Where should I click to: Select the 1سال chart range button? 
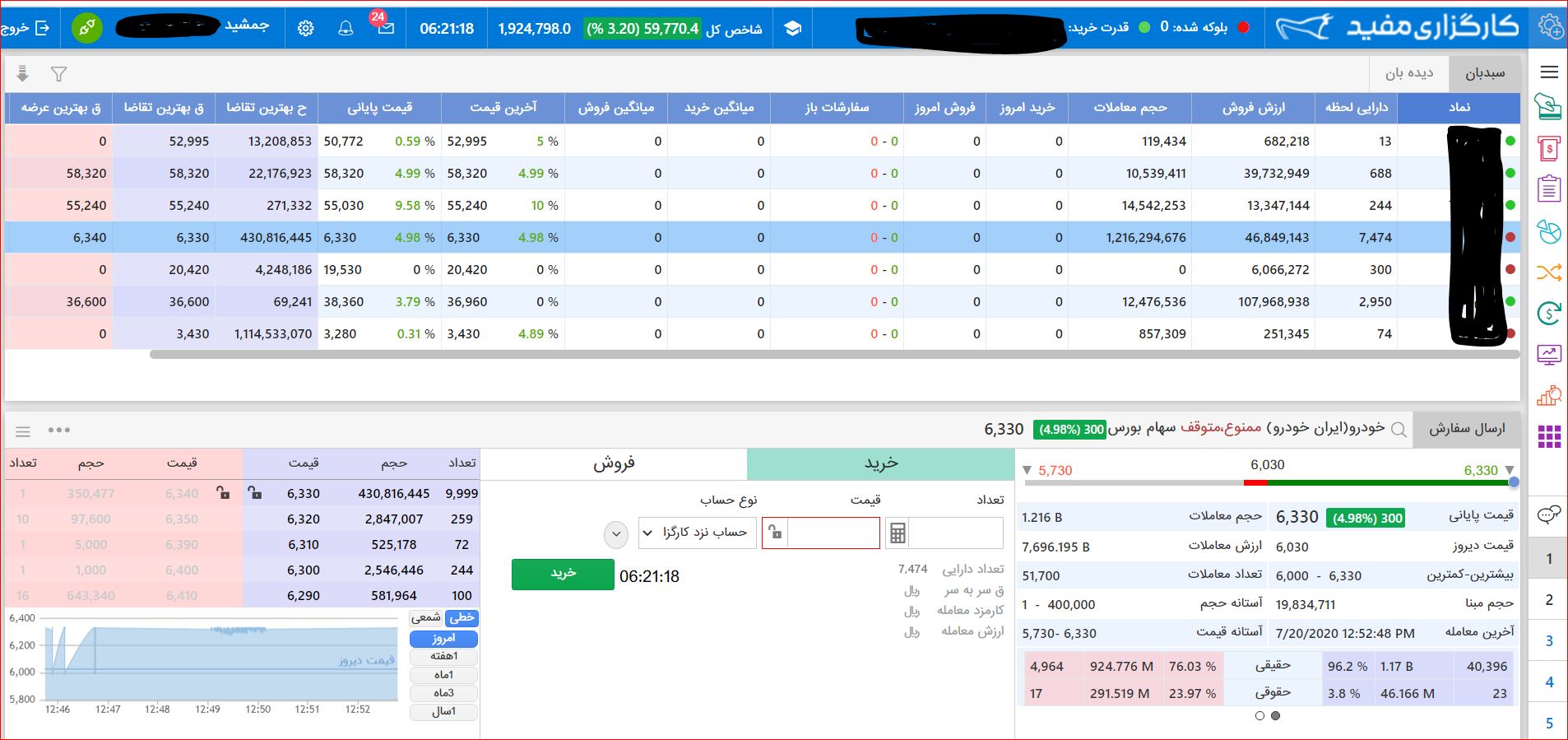[x=443, y=711]
